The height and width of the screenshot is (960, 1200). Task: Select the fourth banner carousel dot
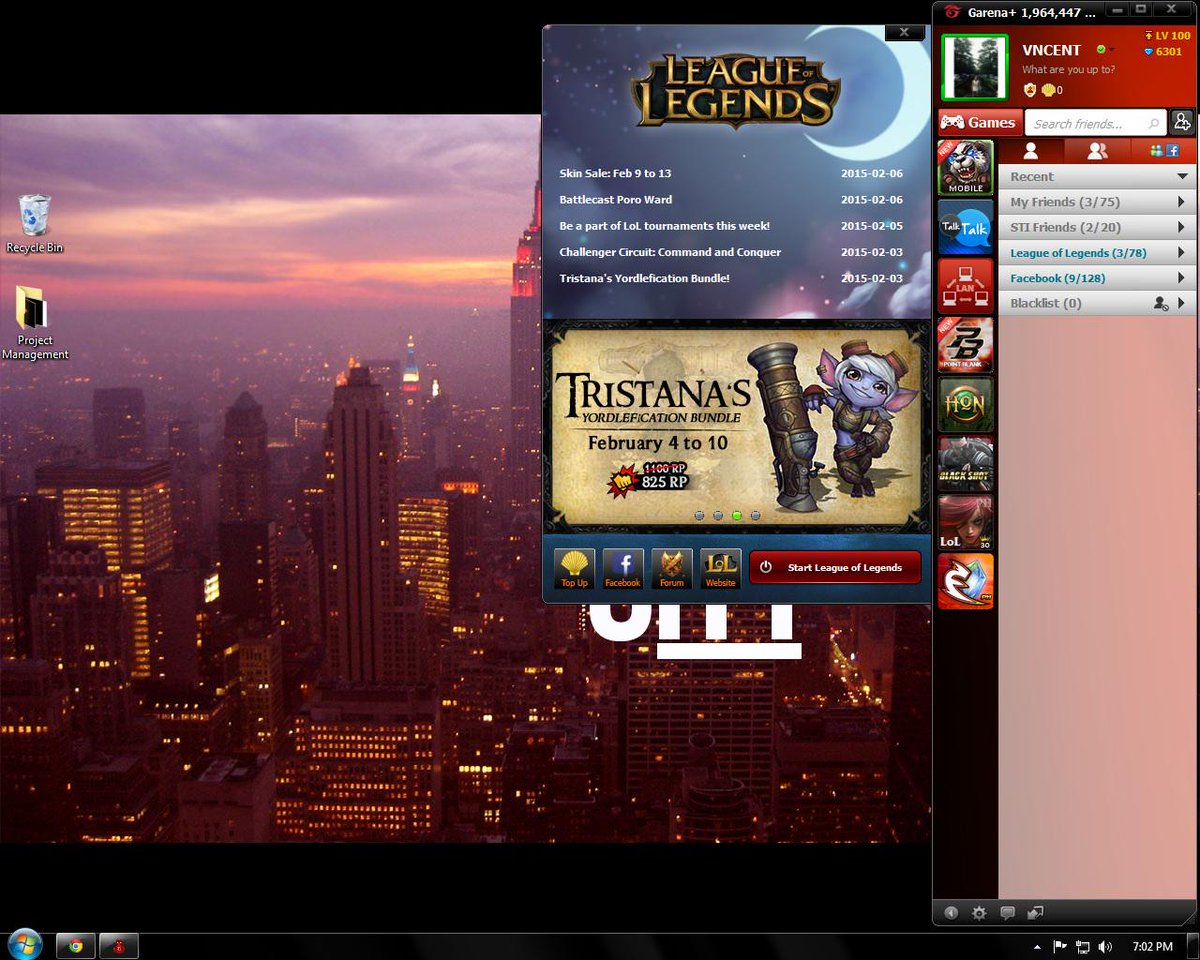(x=755, y=516)
